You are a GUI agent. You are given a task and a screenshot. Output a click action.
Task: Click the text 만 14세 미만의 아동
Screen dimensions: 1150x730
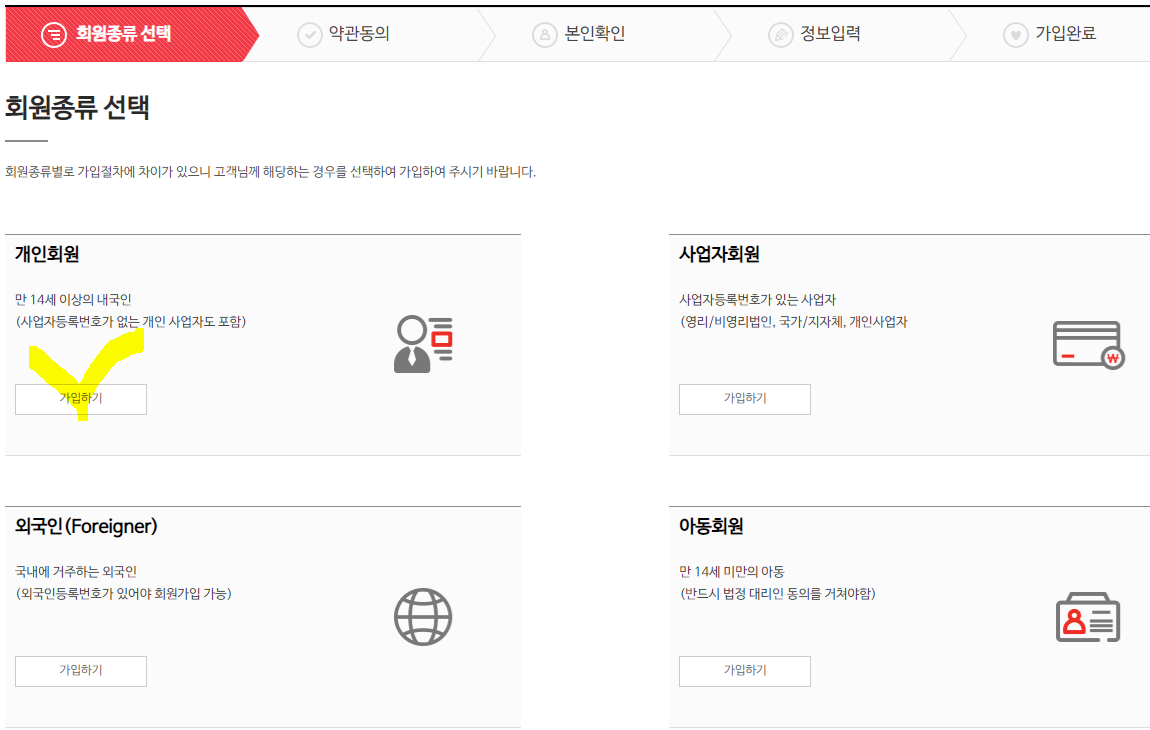pyautogui.click(x=732, y=572)
